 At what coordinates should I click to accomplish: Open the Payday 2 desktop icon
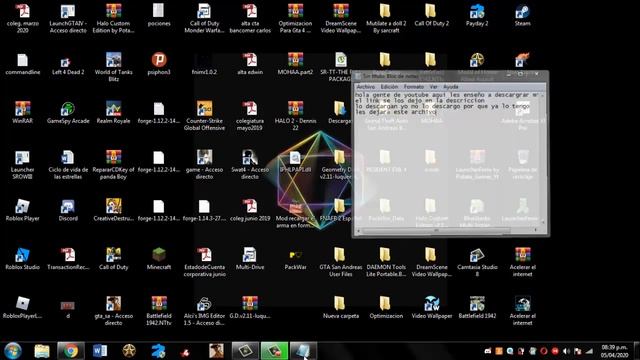pos(477,15)
